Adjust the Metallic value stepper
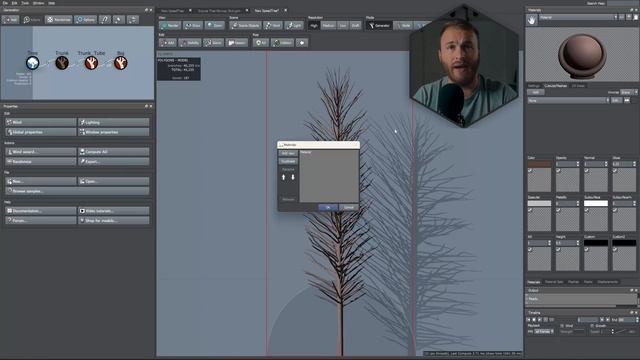The image size is (640, 360). pyautogui.click(x=578, y=203)
